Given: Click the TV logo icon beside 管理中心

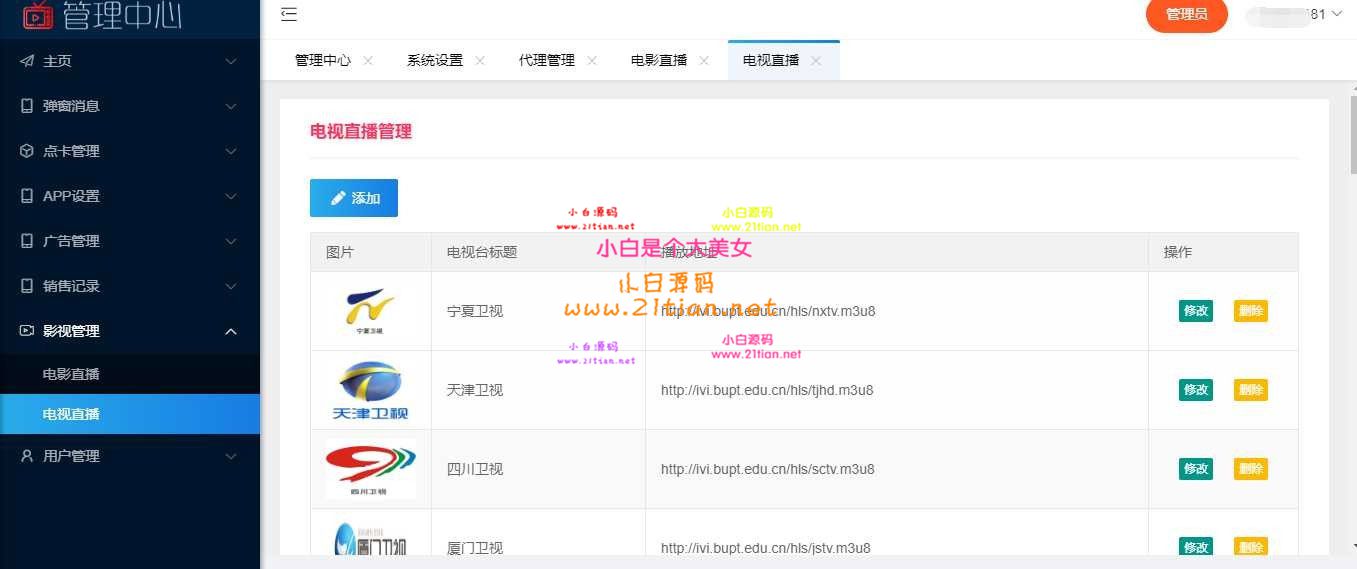Looking at the screenshot, I should pos(37,14).
